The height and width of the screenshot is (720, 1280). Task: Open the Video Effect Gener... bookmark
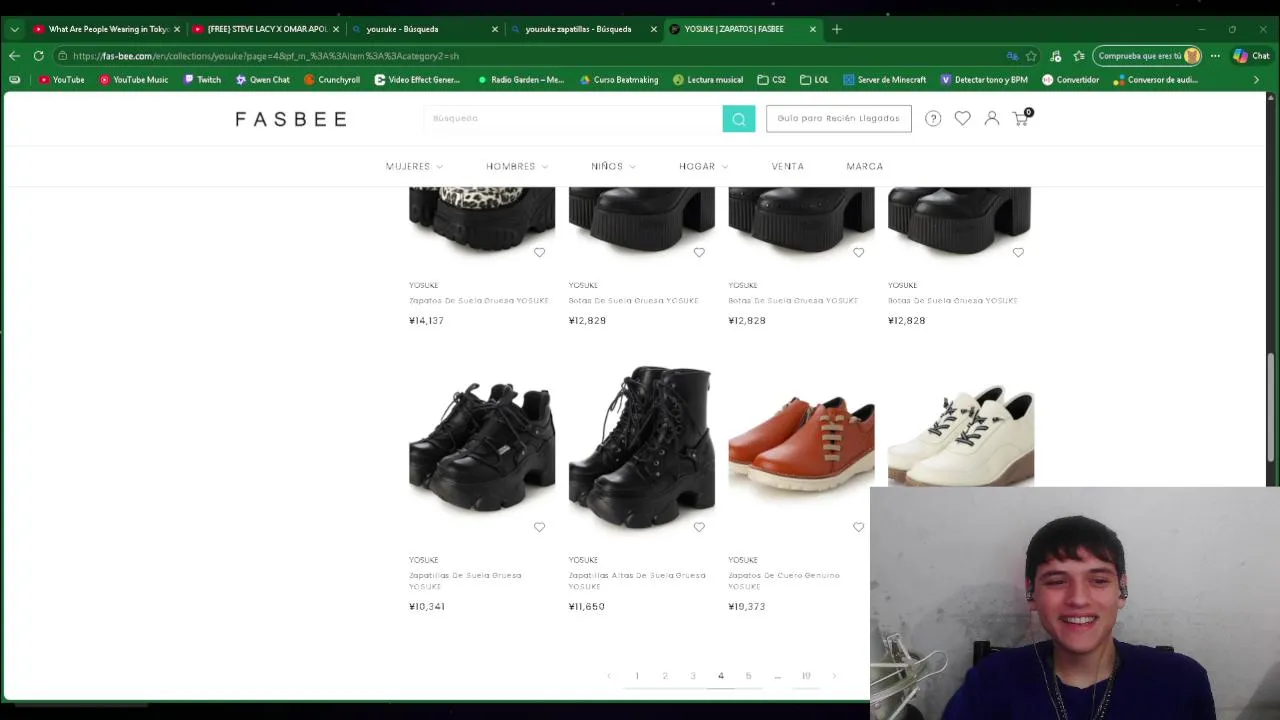(417, 80)
